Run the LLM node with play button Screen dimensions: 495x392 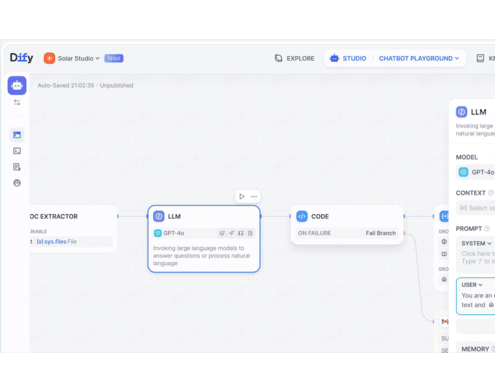242,196
